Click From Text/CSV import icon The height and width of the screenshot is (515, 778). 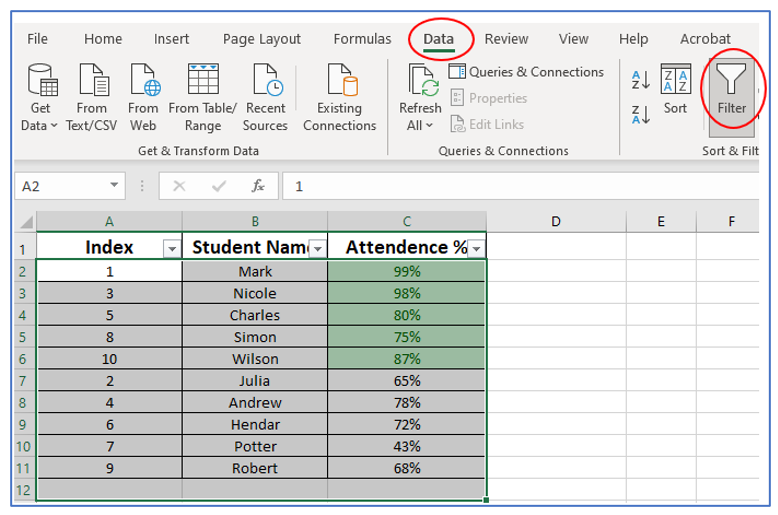pyautogui.click(x=91, y=98)
